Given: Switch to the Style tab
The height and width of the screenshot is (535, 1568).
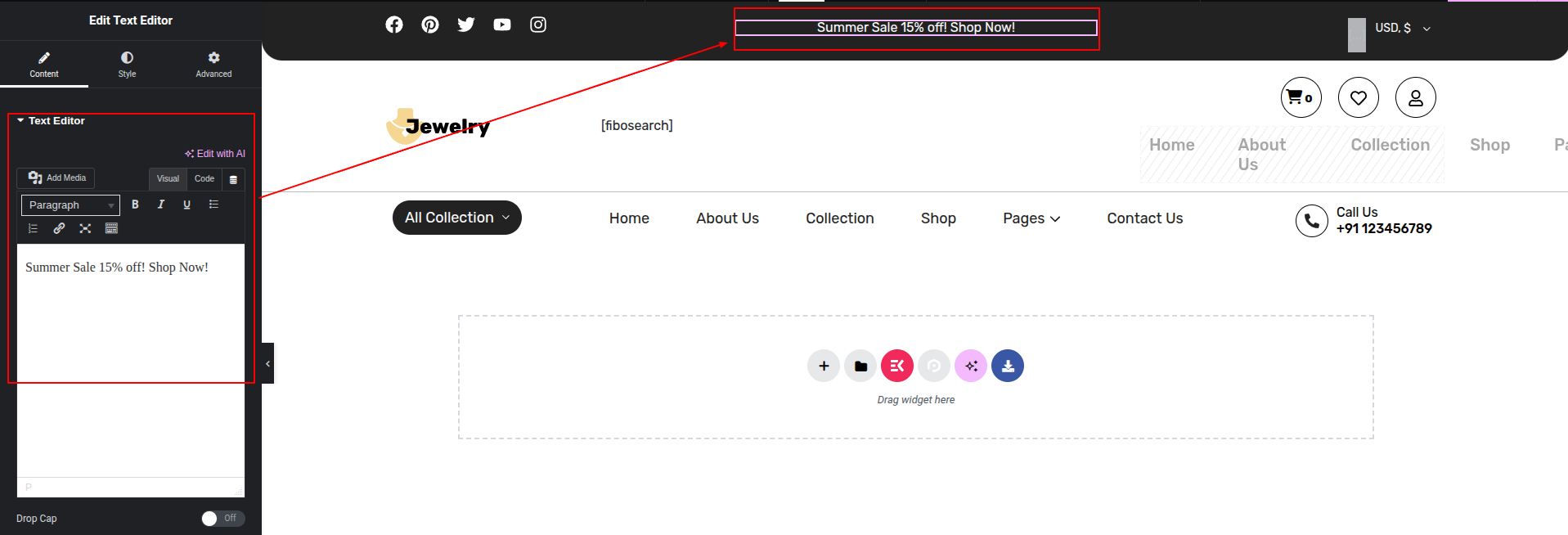Looking at the screenshot, I should tap(127, 64).
